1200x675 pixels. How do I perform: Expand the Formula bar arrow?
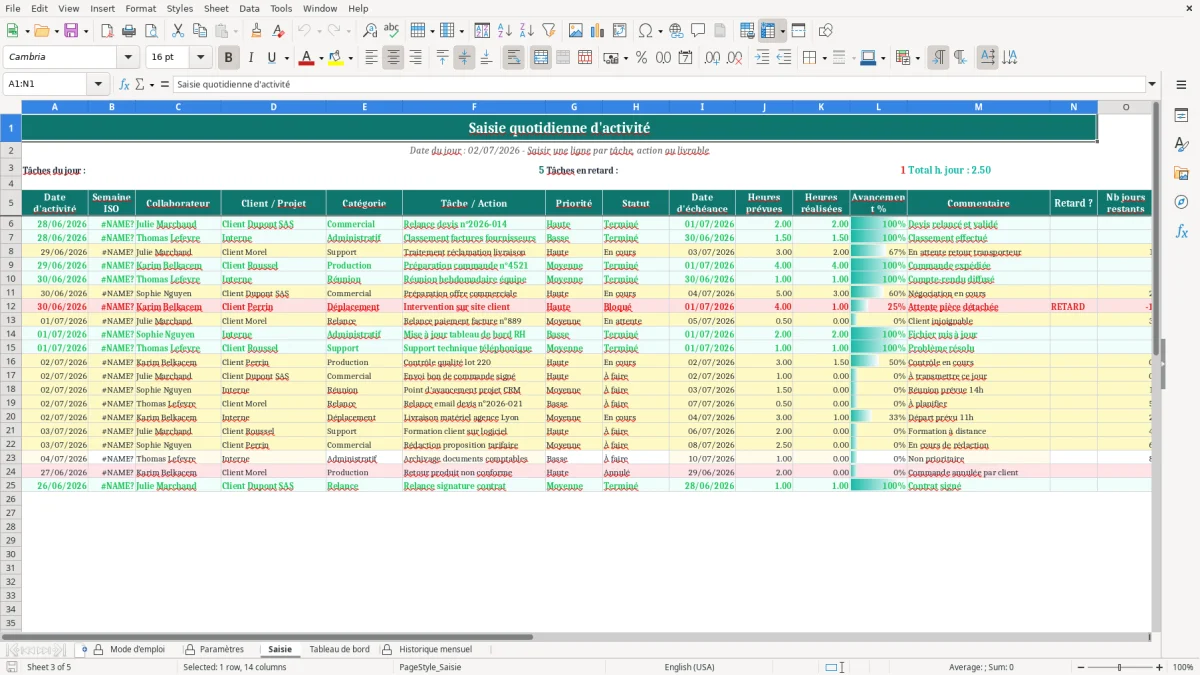click(1152, 85)
